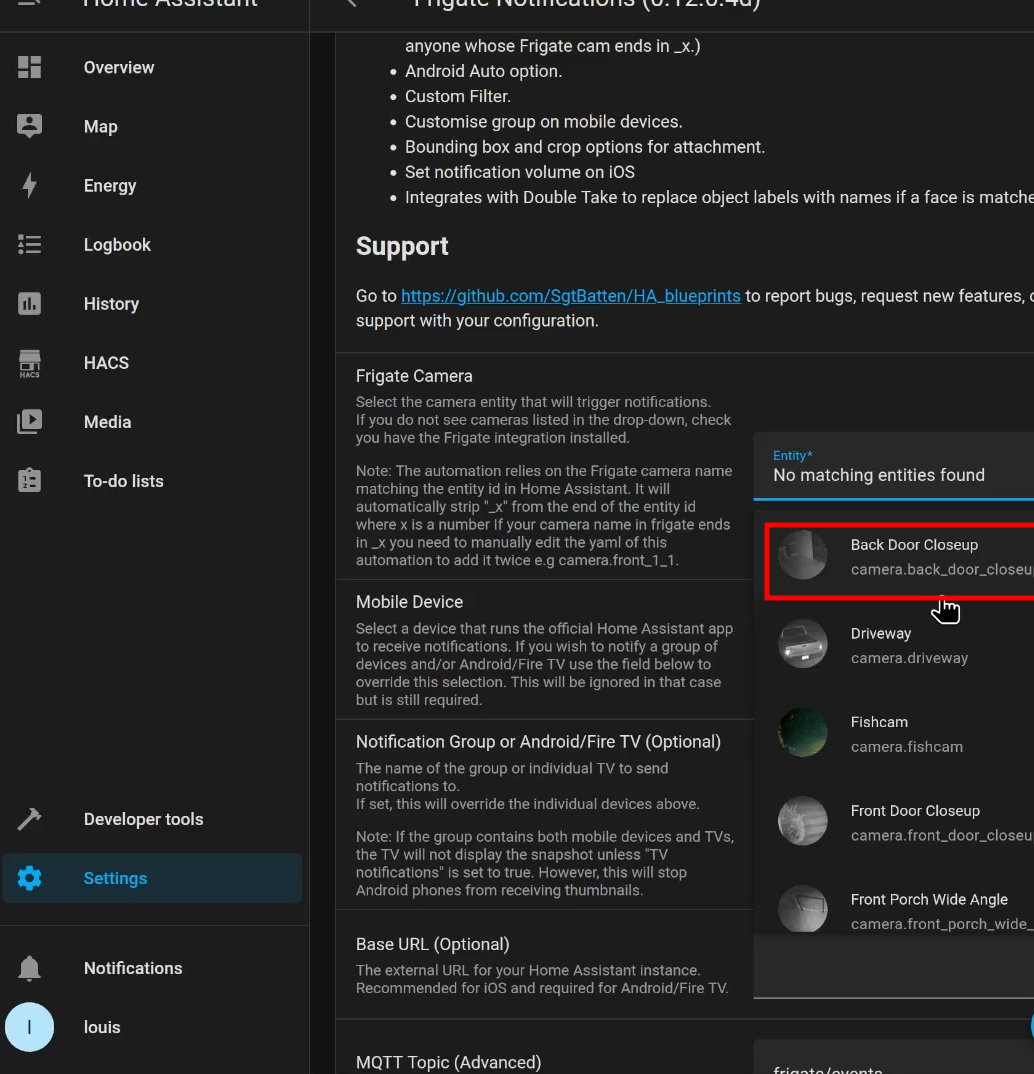1034x1074 pixels.
Task: Open the Overview dashboard icon
Action: pos(29,67)
